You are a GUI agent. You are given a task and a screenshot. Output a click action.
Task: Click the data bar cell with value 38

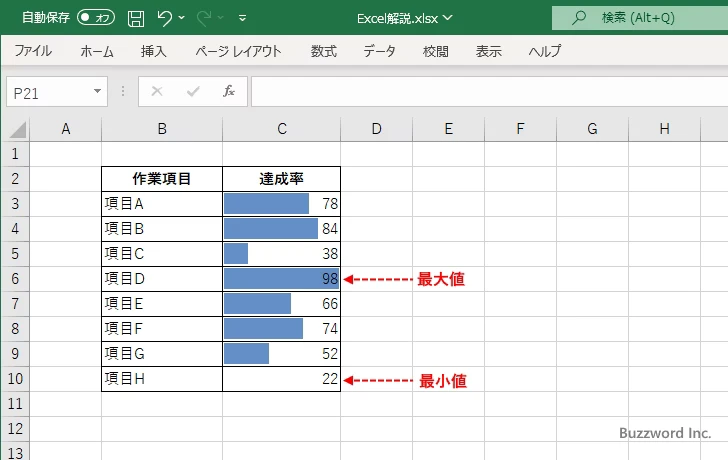pos(282,254)
